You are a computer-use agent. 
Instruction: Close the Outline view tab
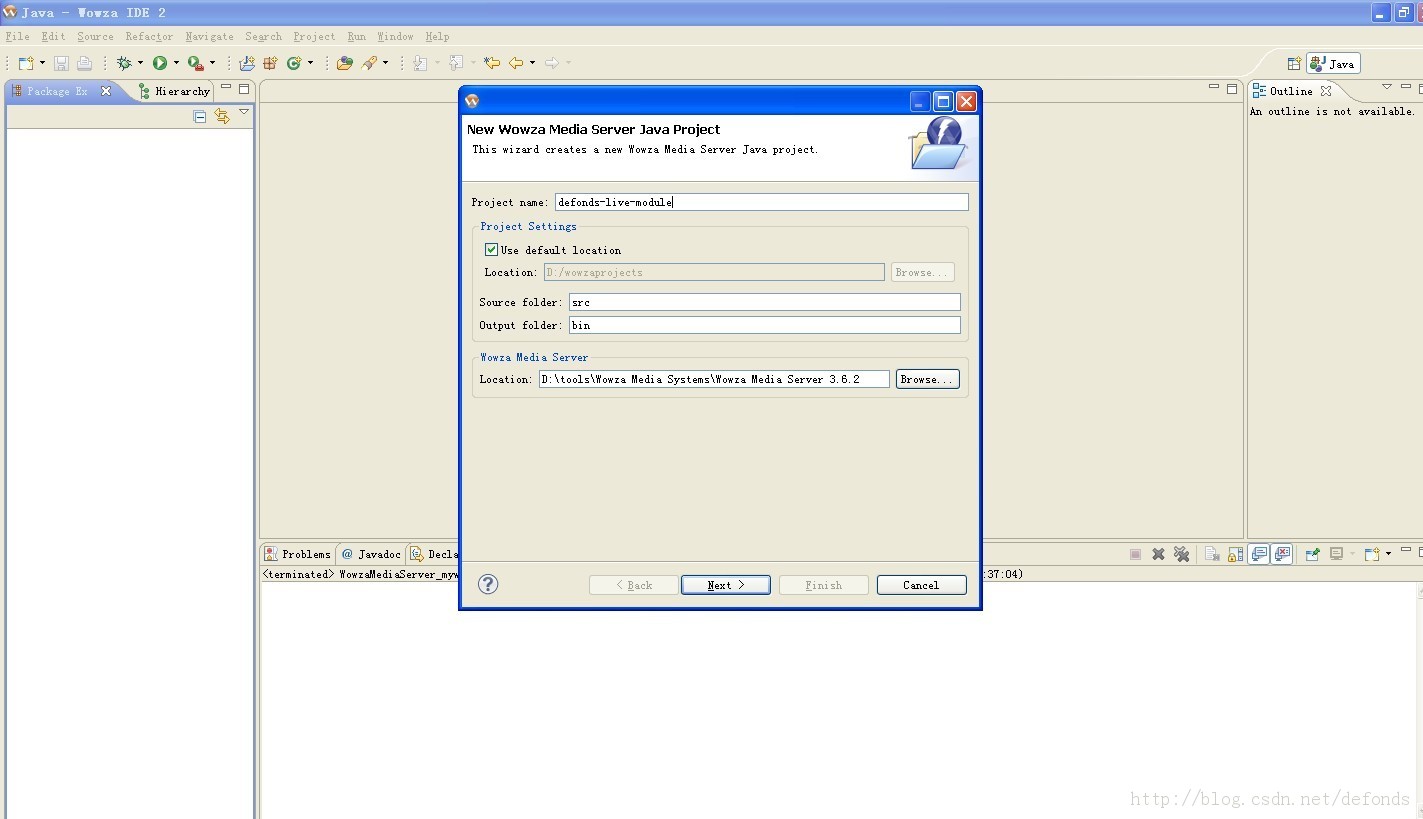(1326, 91)
